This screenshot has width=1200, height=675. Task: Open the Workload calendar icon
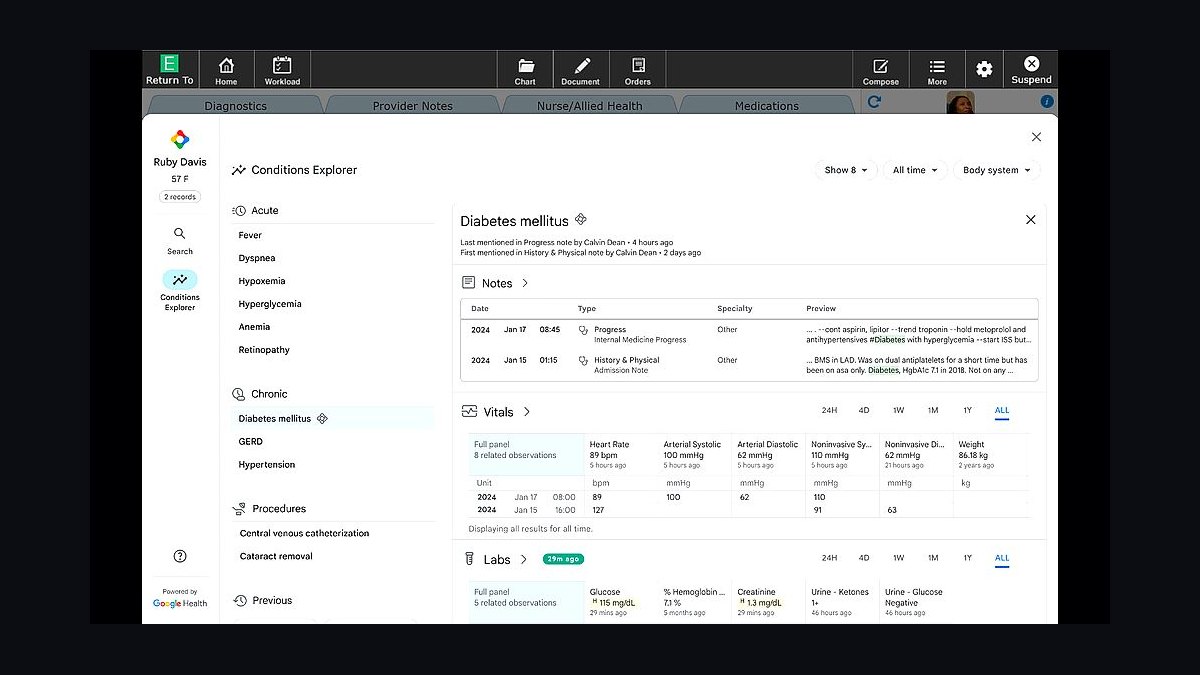pos(282,65)
